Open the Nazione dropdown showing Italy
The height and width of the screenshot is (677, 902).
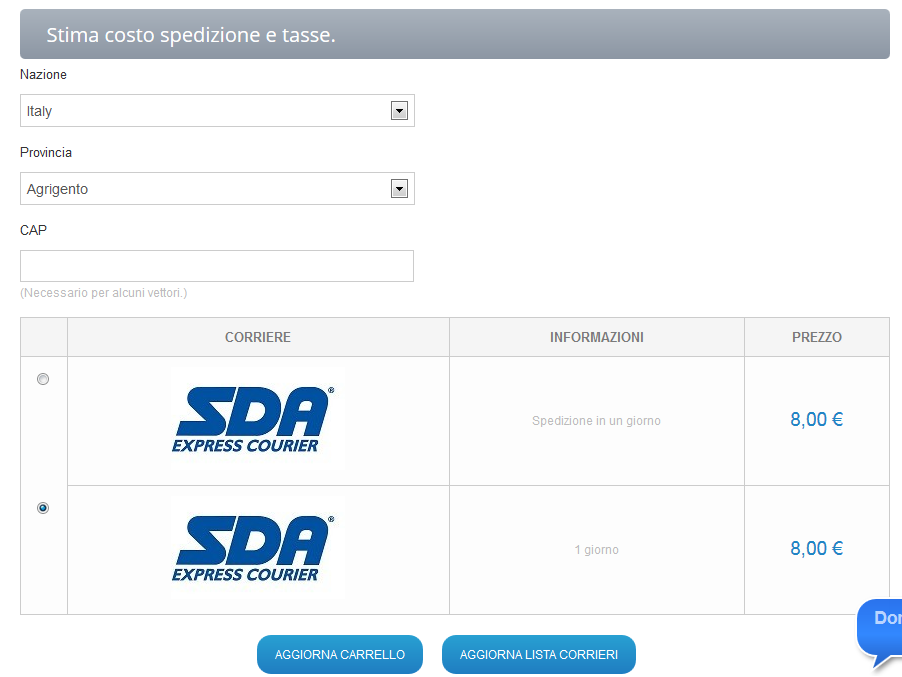tap(217, 110)
